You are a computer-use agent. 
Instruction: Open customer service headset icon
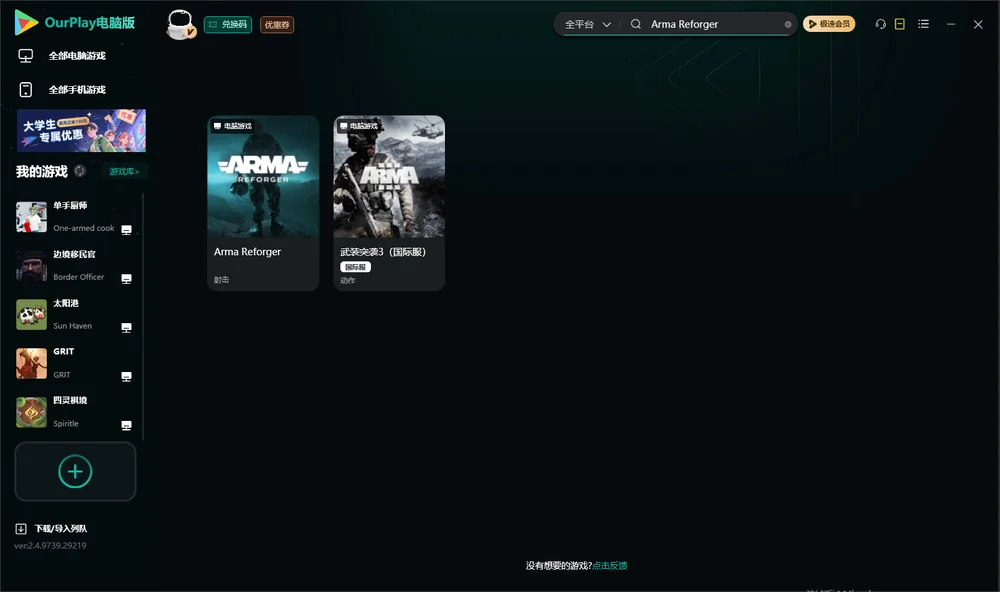[x=880, y=24]
